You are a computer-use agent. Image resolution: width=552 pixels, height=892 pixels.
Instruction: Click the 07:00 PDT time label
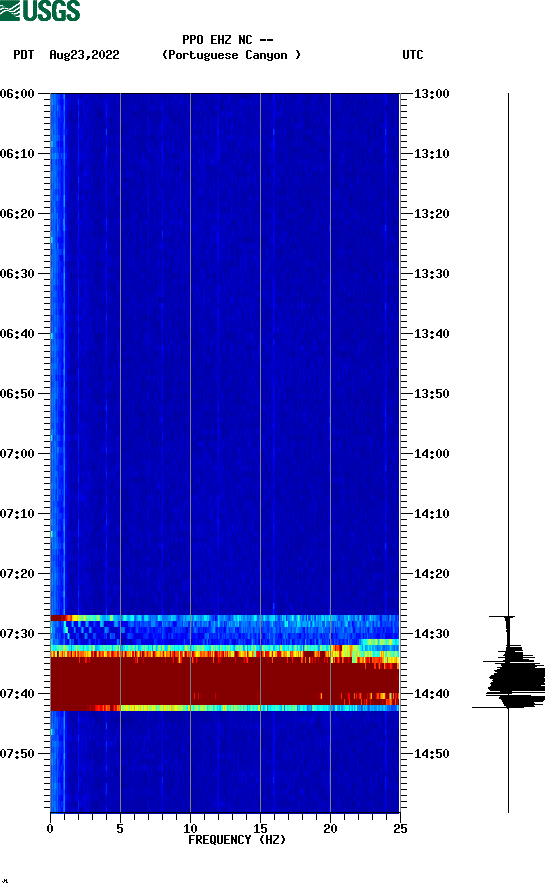[x=18, y=454]
